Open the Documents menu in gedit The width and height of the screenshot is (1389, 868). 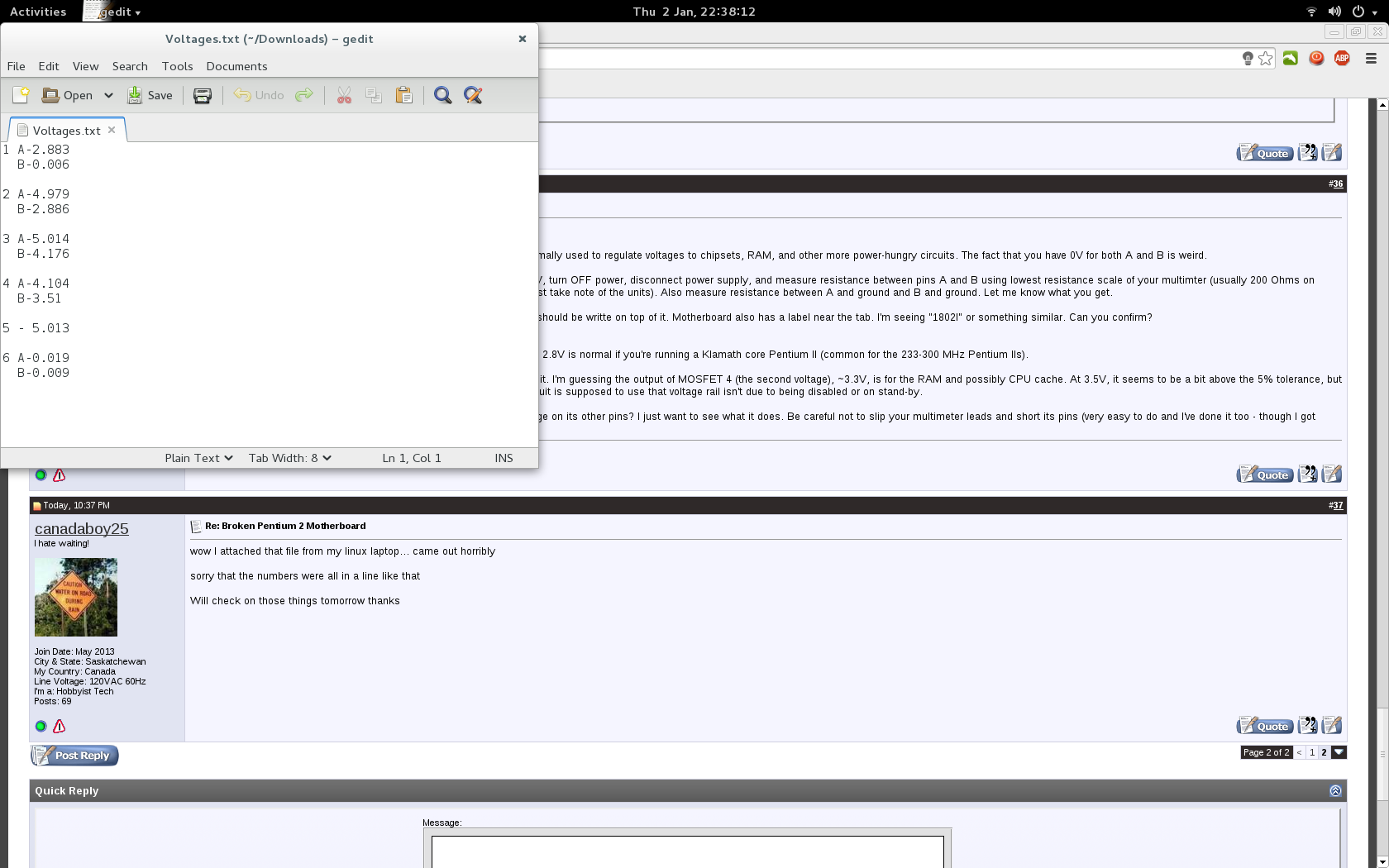point(236,66)
